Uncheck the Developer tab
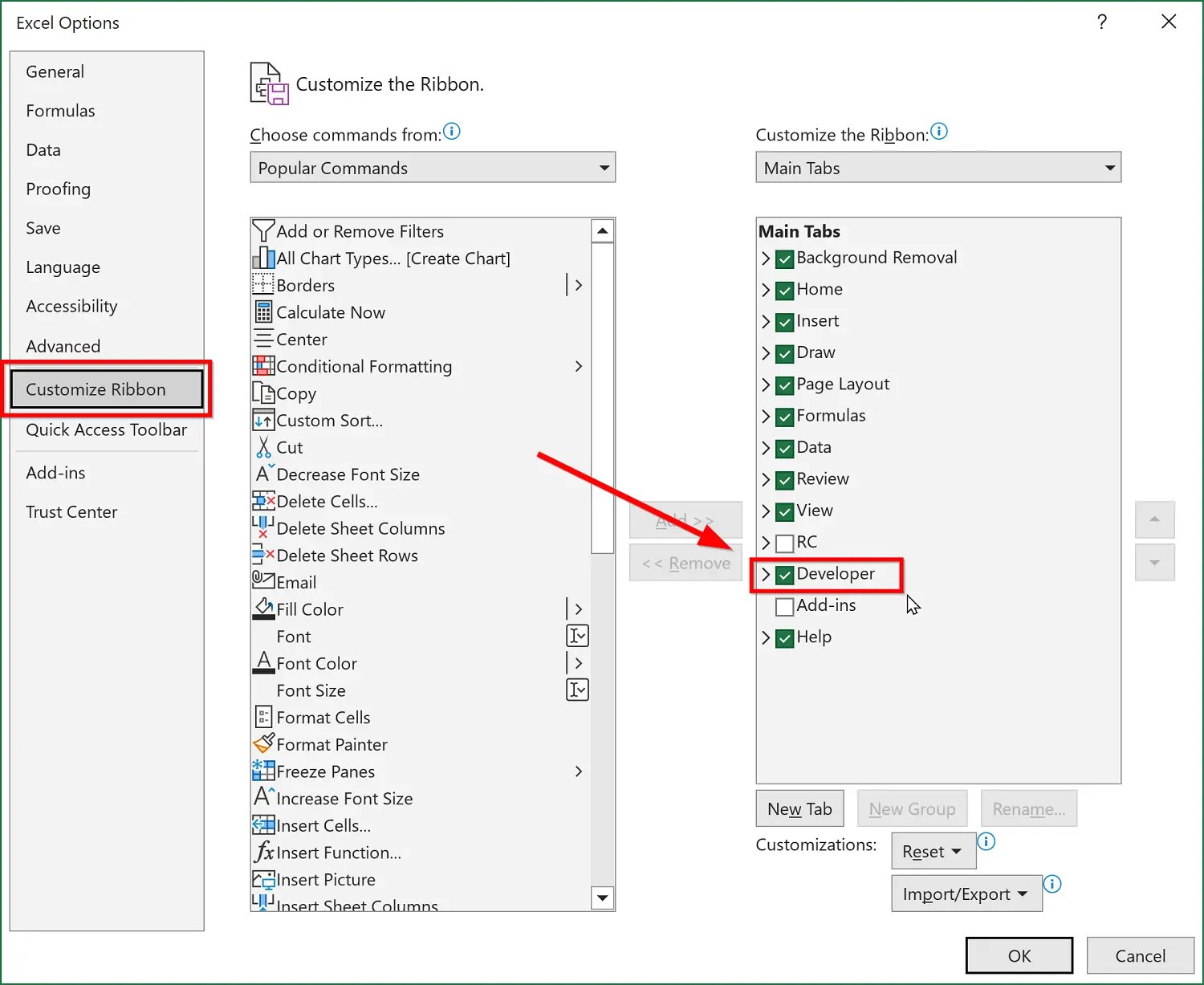 click(x=784, y=575)
